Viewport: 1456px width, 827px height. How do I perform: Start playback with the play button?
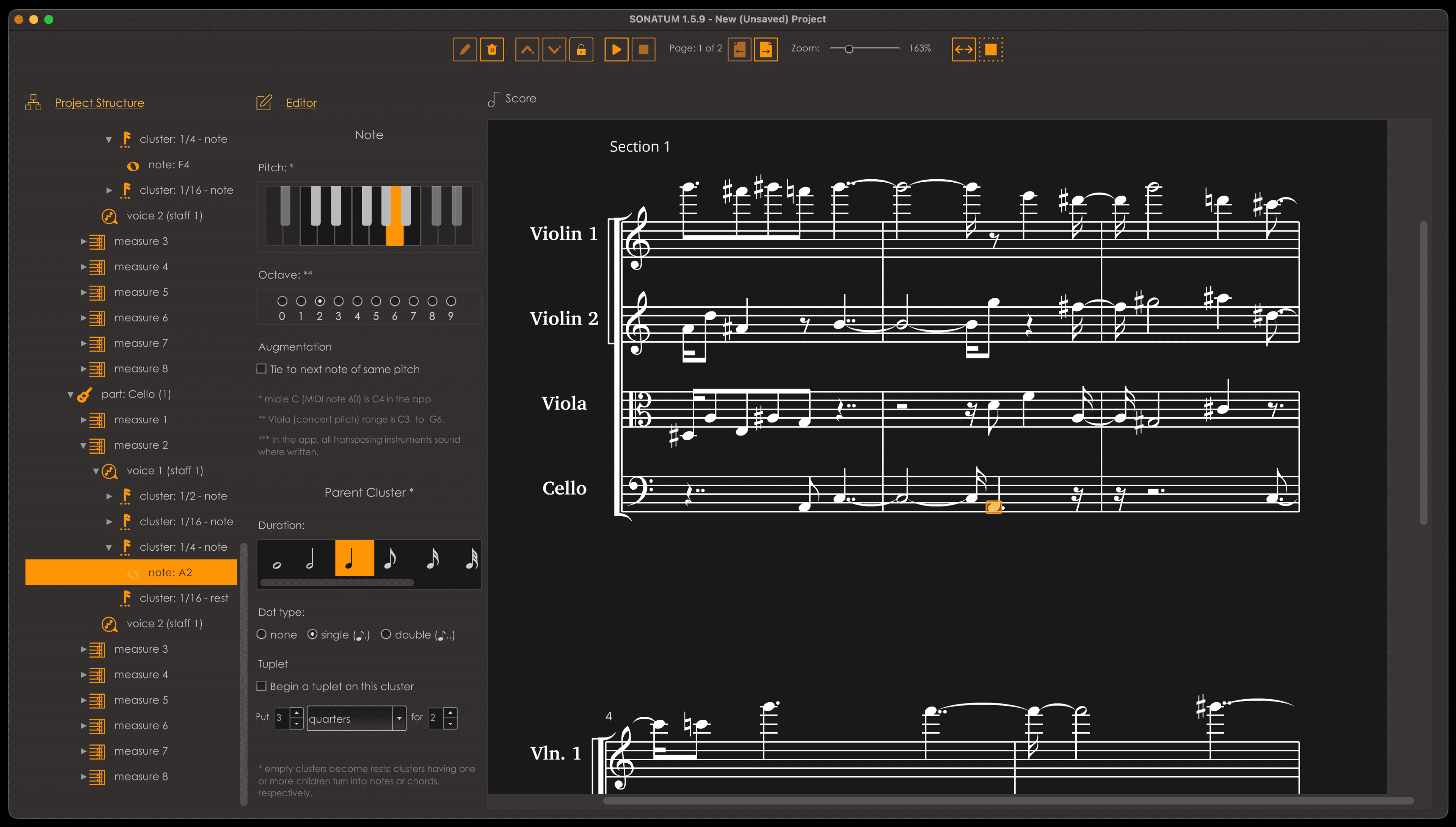pos(617,49)
